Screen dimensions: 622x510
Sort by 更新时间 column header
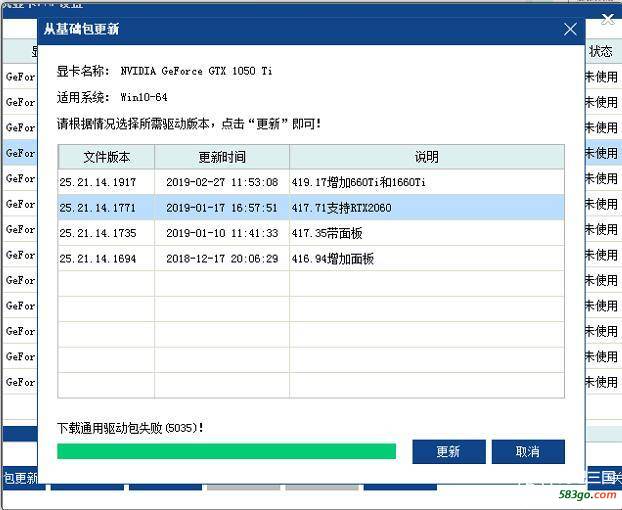coord(222,157)
